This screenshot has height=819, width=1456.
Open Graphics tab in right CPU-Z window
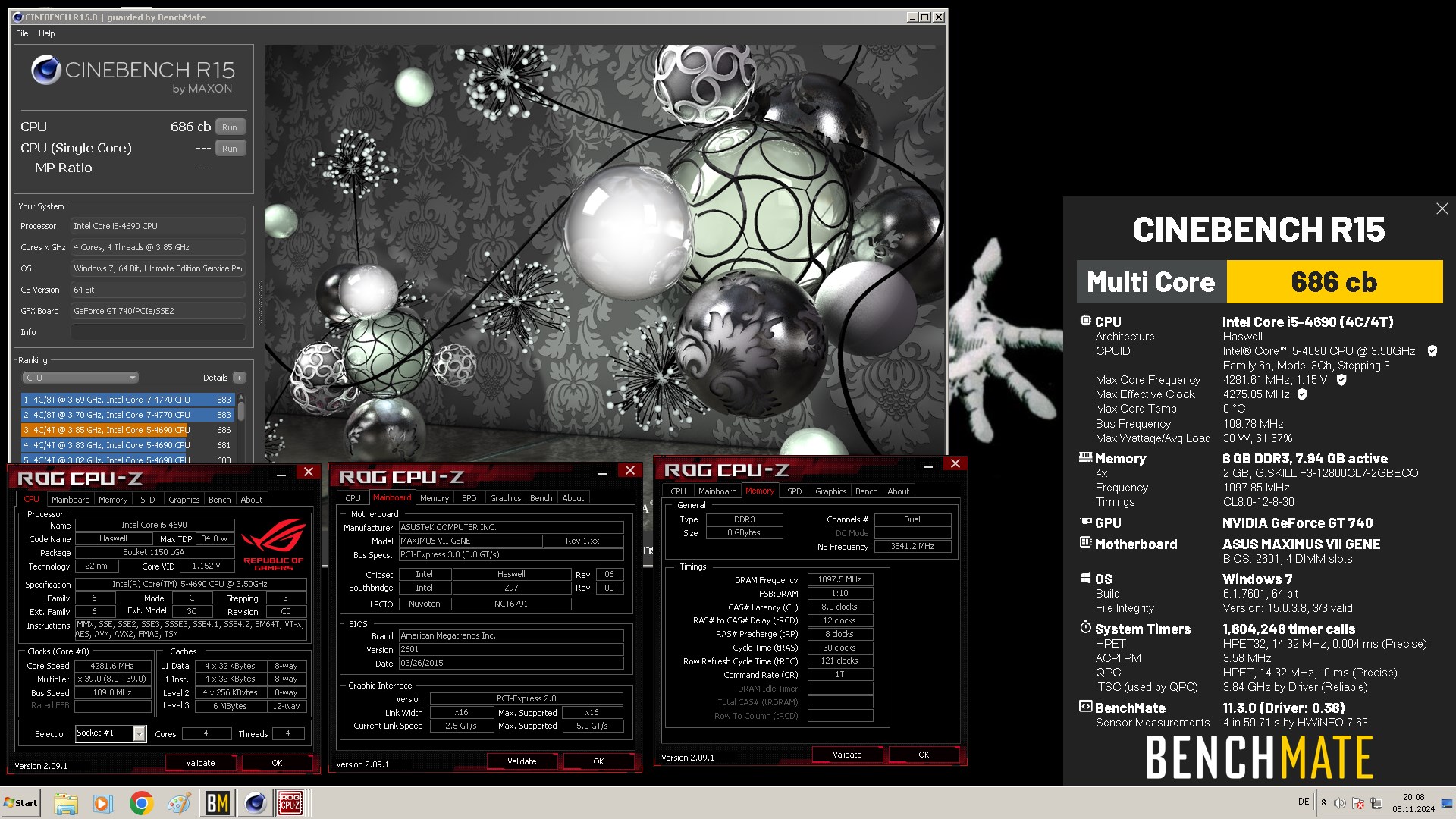click(830, 491)
